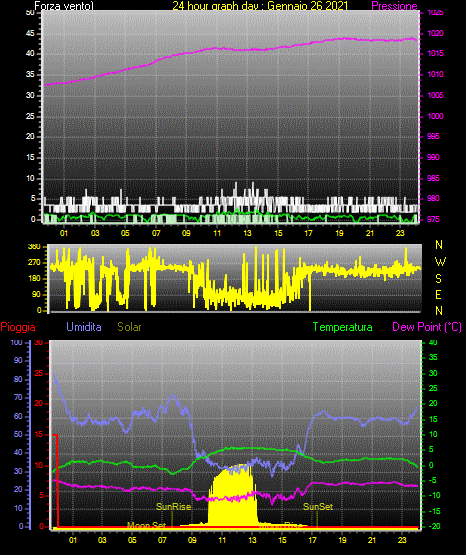Viewport: 466px width, 555px height.
Task: Click the 'S' wind direction letter
Action: 438,279
